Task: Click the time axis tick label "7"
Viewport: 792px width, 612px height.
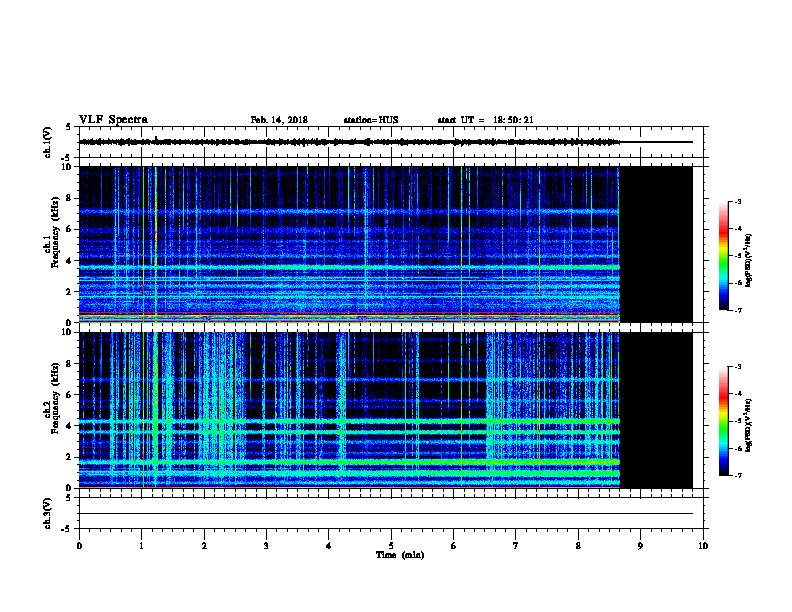Action: [x=516, y=546]
